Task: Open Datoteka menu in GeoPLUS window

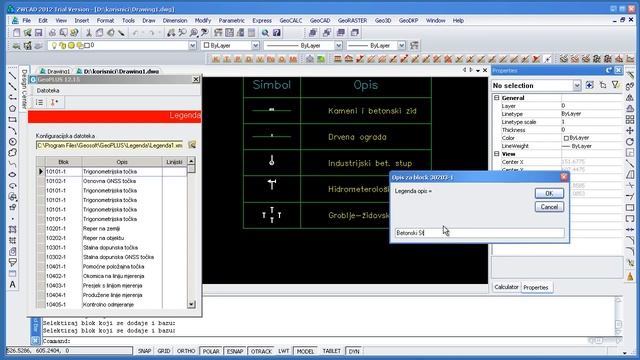Action: (48, 90)
